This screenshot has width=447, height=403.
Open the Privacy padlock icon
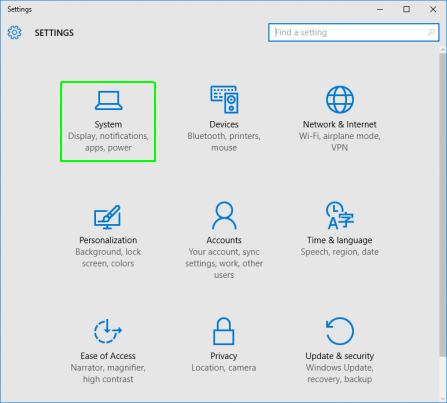pyautogui.click(x=224, y=331)
